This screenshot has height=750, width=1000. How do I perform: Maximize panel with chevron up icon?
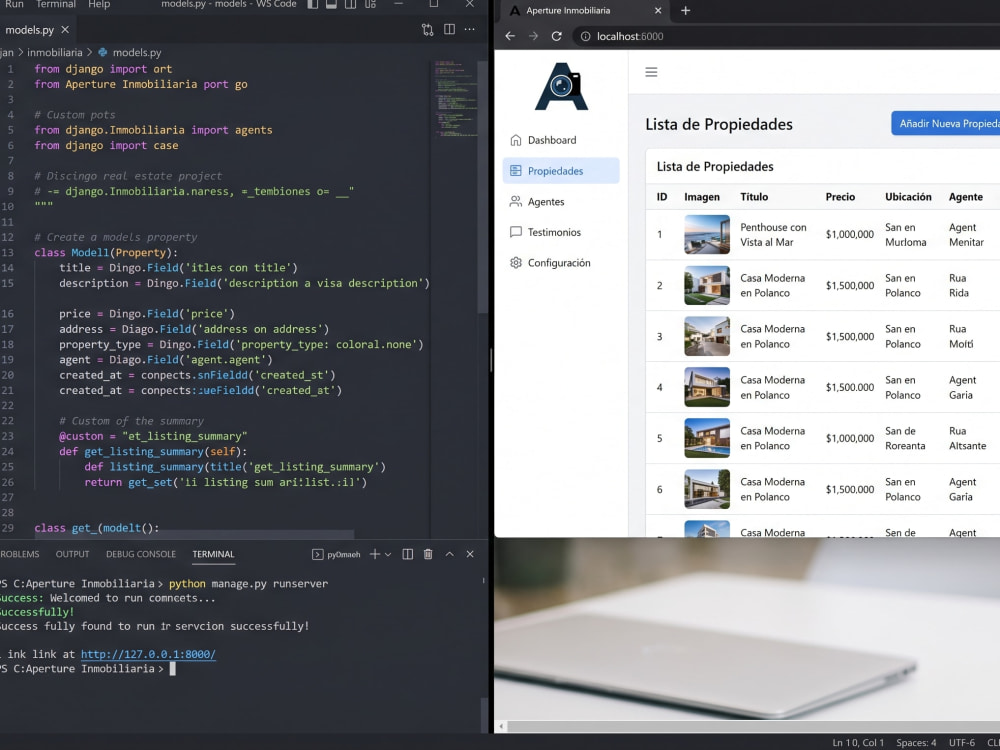click(449, 554)
